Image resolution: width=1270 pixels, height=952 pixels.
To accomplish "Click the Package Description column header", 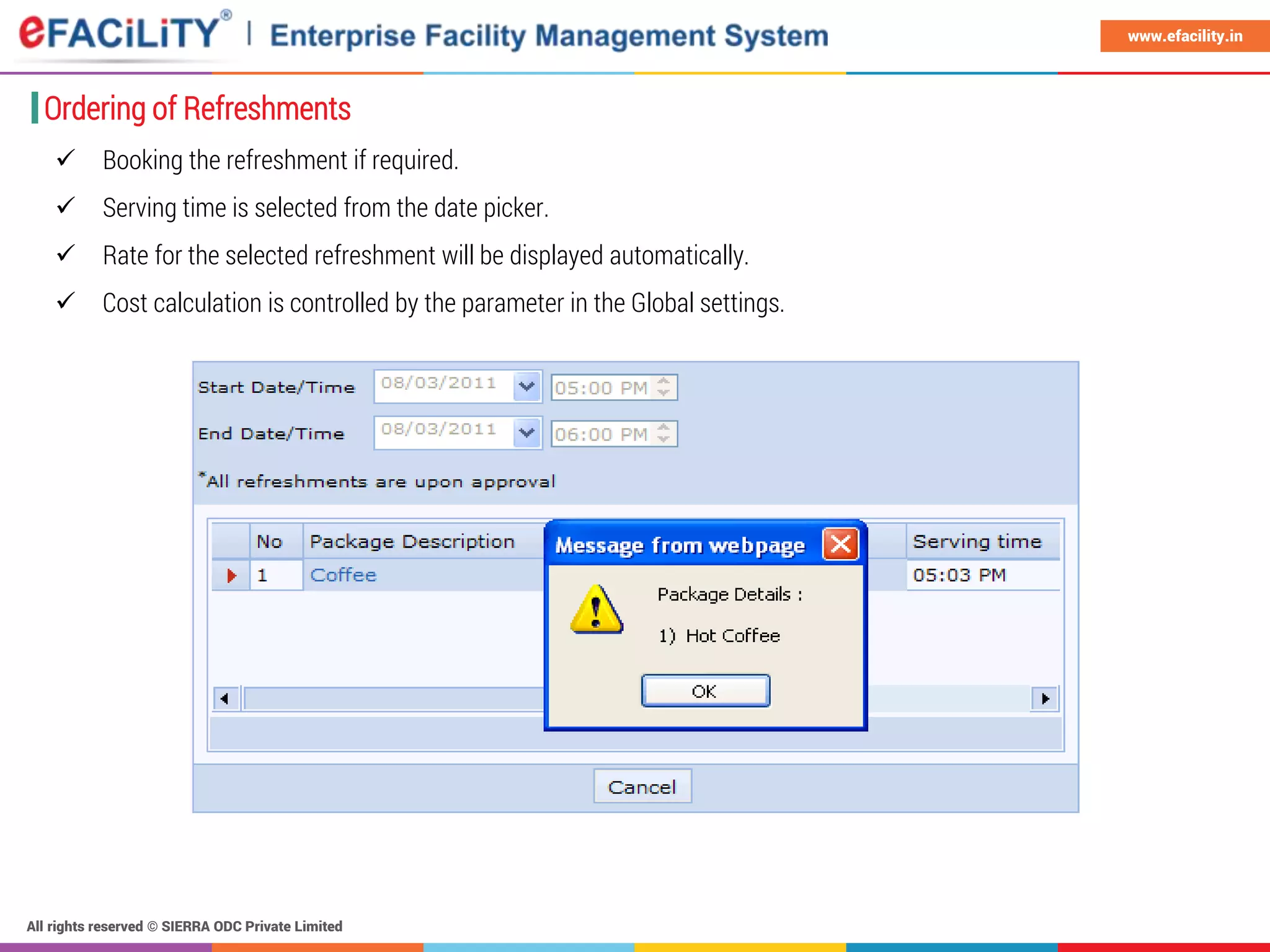I will 412,542.
